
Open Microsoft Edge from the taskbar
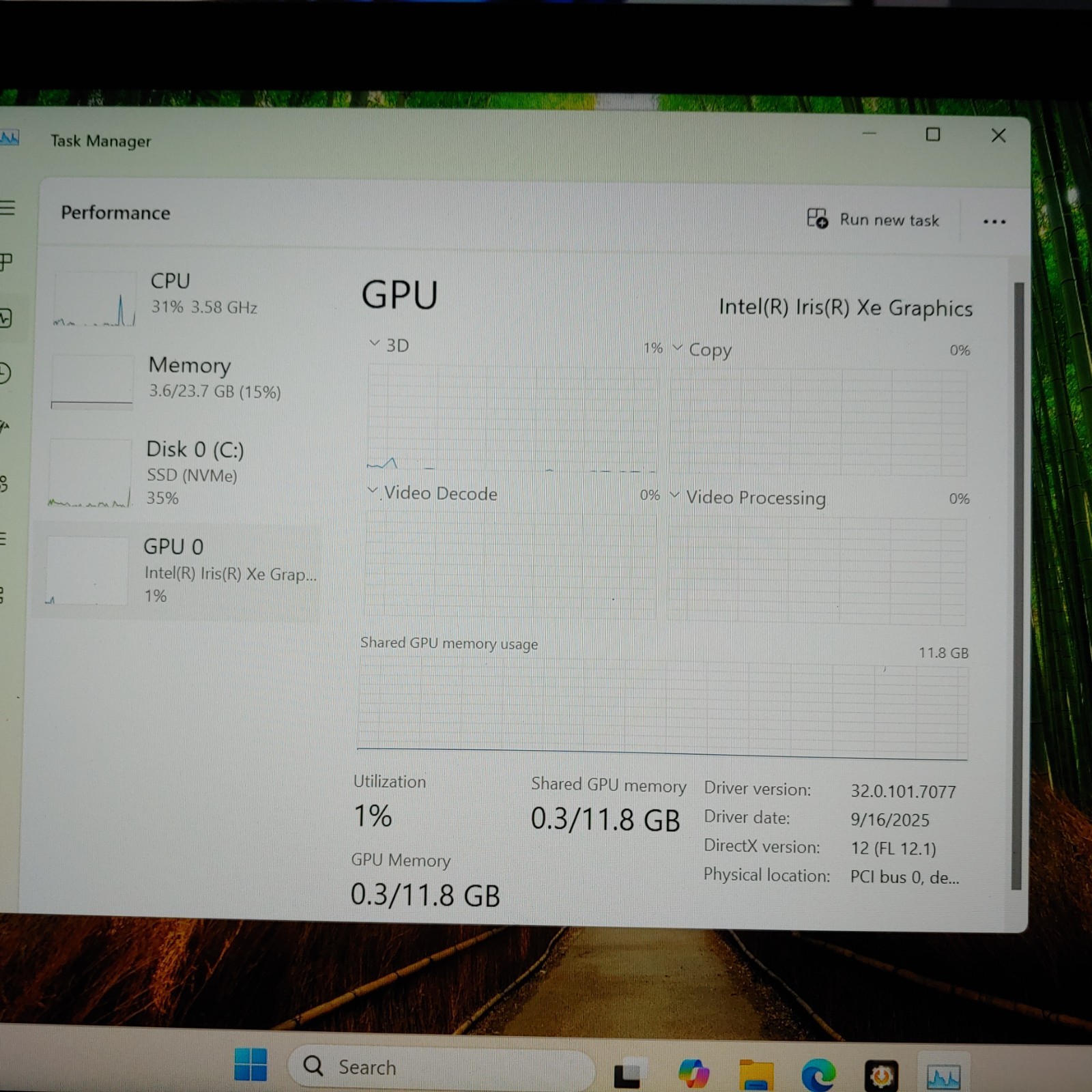(818, 1075)
